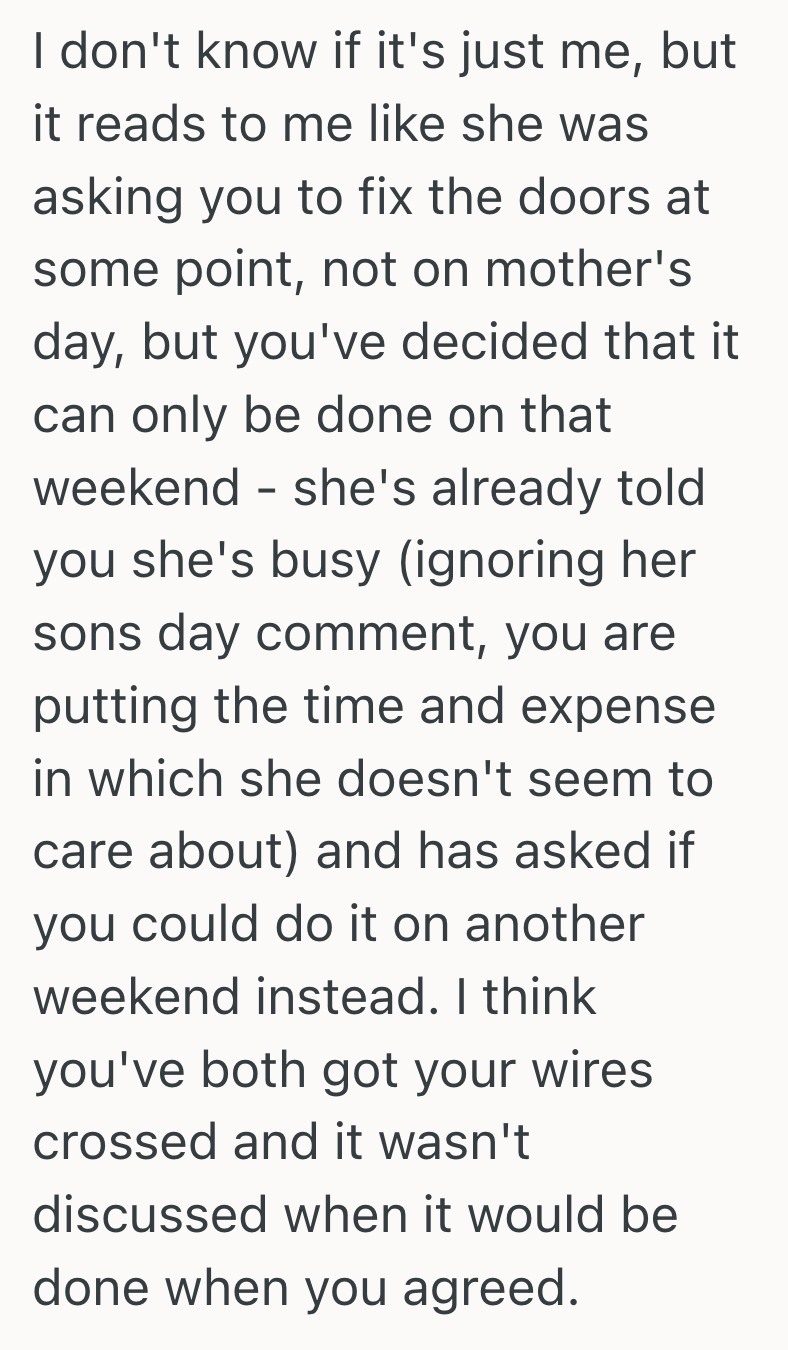
Task: Click the word "another" in the text
Action: point(554,925)
